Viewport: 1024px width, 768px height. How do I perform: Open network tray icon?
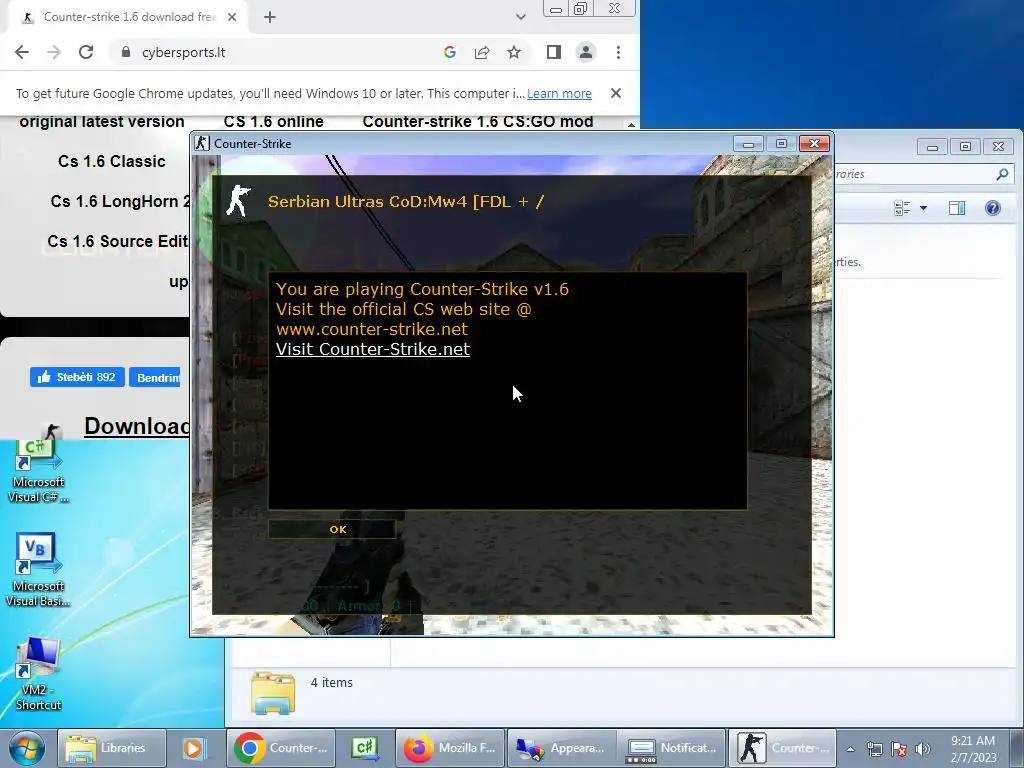pos(874,750)
